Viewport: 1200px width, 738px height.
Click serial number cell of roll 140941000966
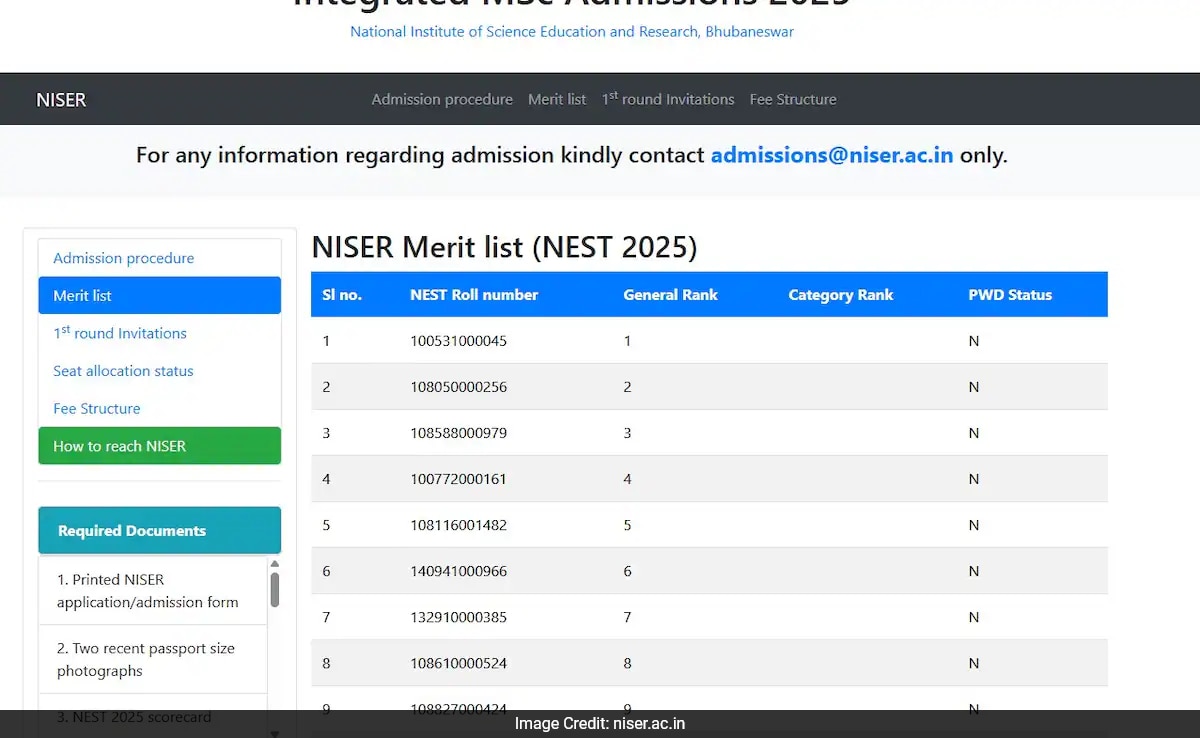pyautogui.click(x=326, y=571)
